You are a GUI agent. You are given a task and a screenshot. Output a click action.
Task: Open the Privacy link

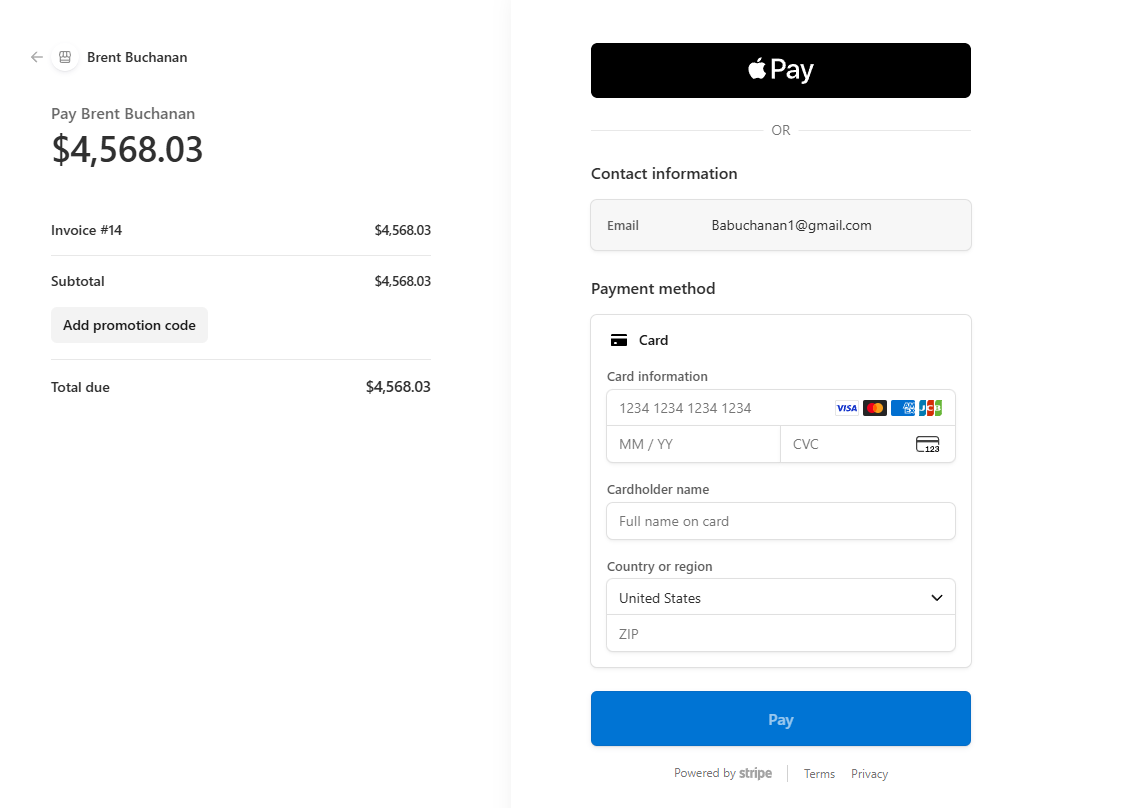tap(869, 773)
